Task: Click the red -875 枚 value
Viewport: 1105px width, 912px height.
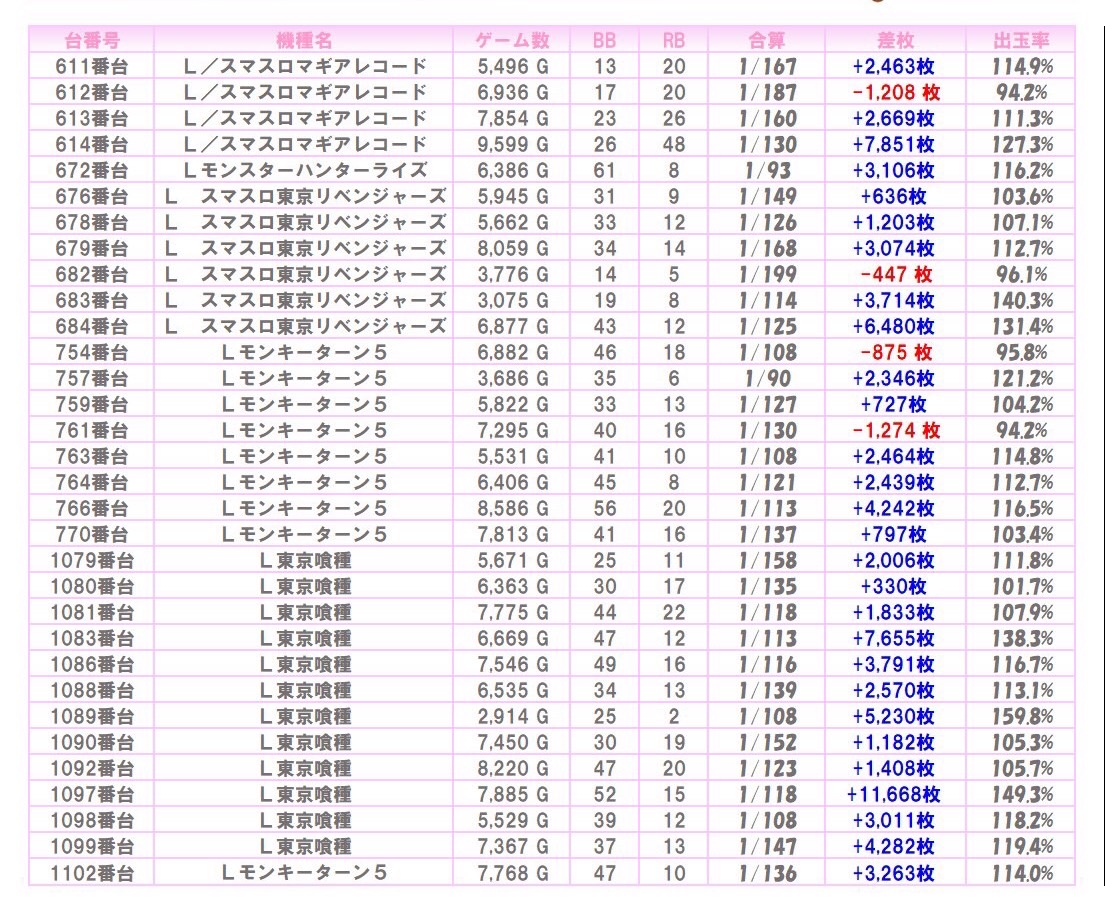Action: pyautogui.click(x=894, y=353)
